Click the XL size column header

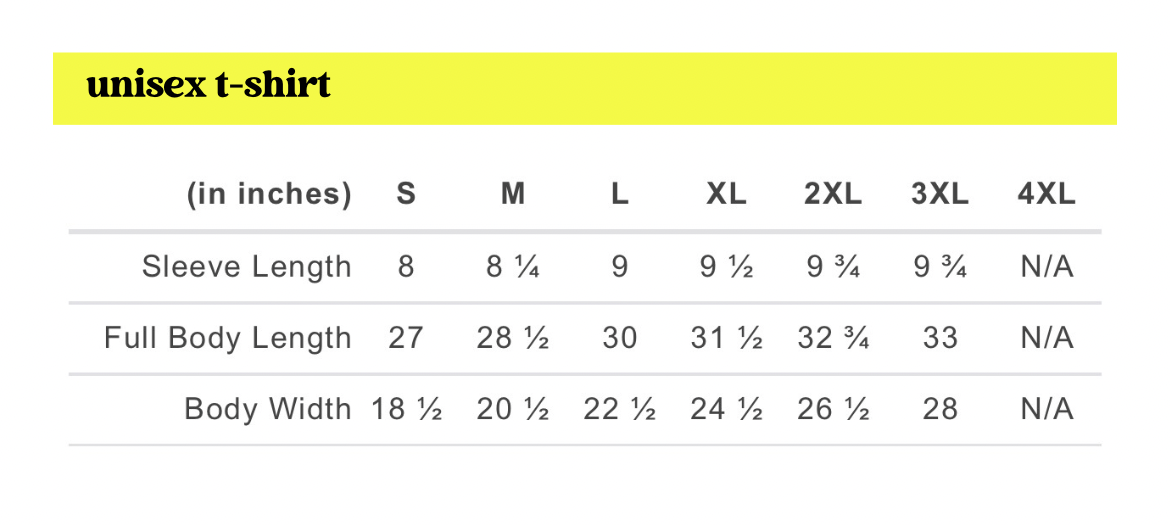point(727,194)
